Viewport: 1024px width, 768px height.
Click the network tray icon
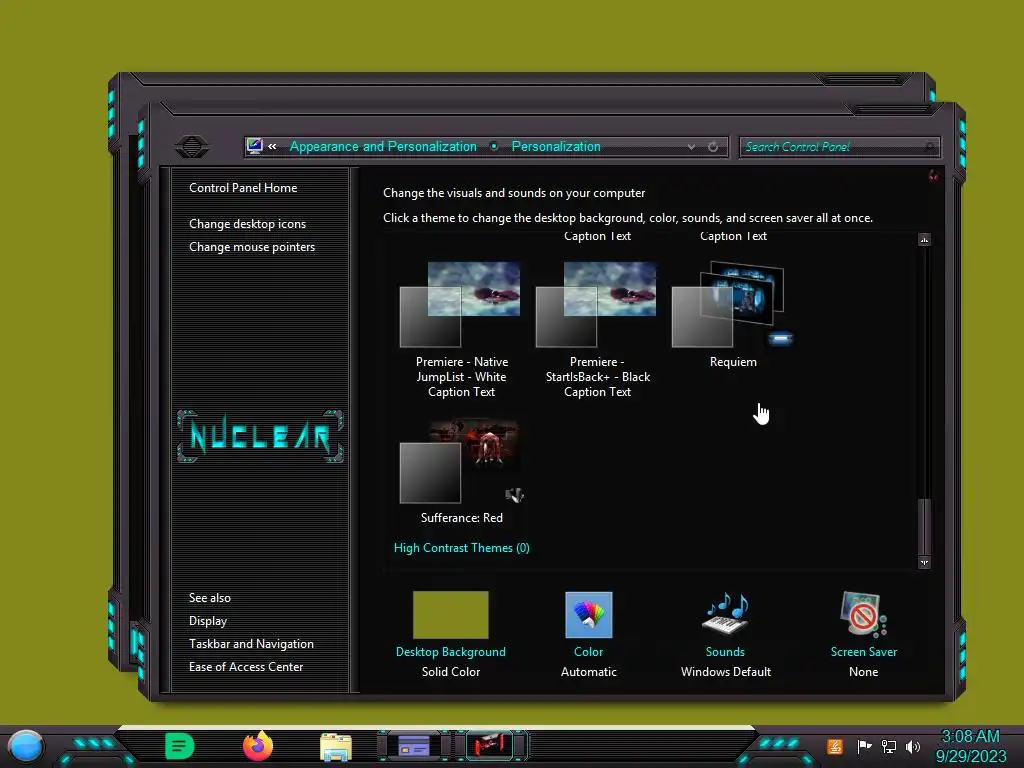coord(889,746)
